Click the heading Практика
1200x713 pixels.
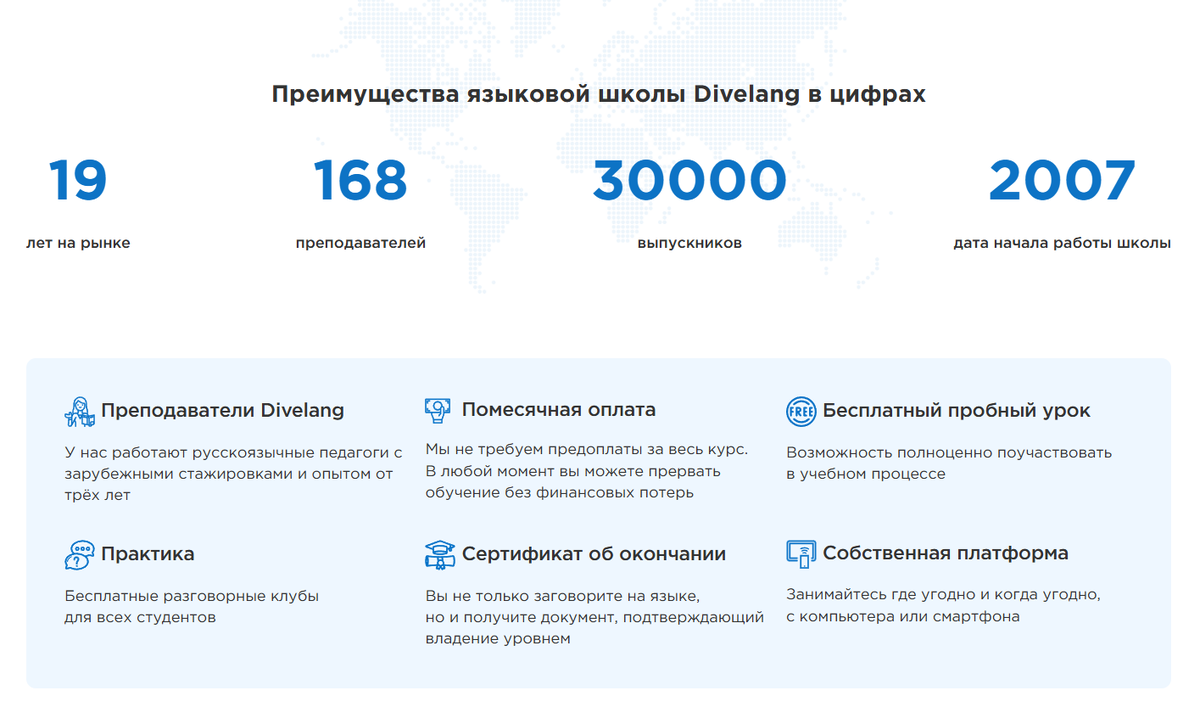[148, 554]
